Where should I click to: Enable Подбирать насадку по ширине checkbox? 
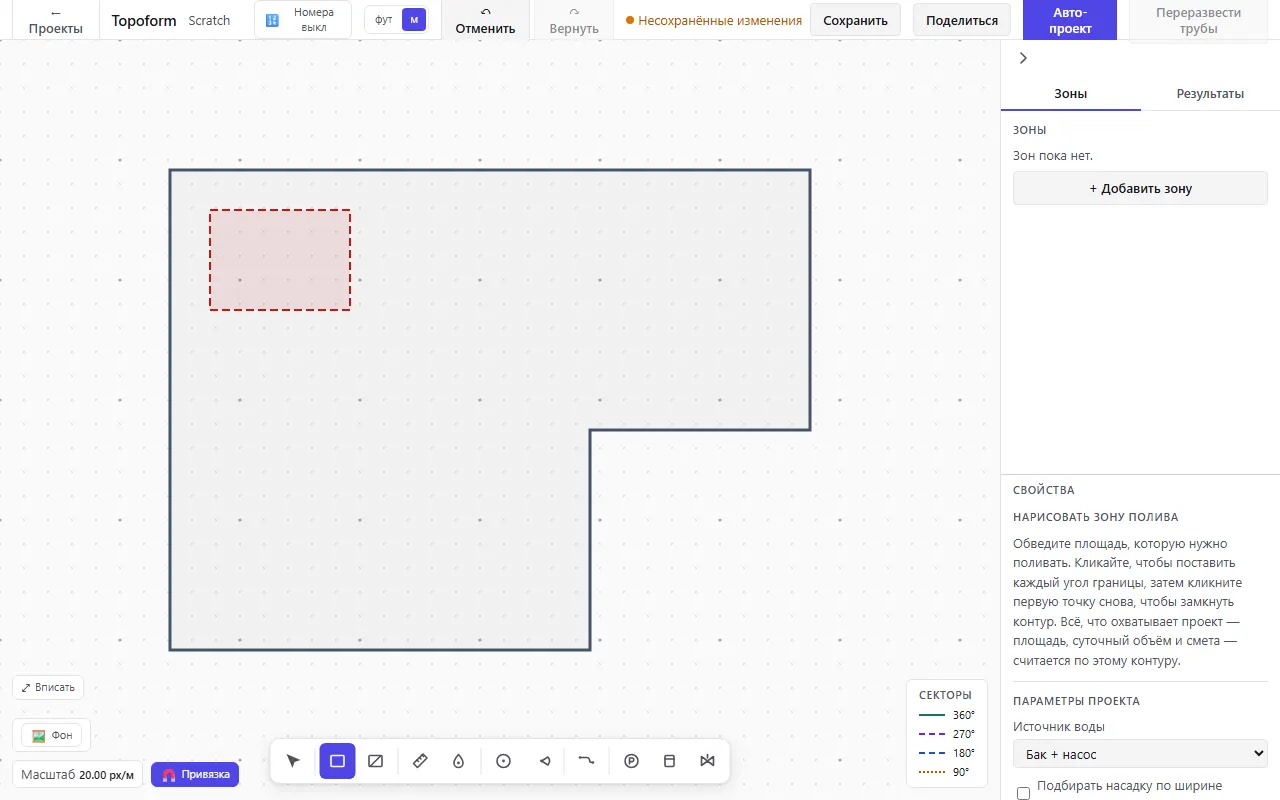(1023, 793)
